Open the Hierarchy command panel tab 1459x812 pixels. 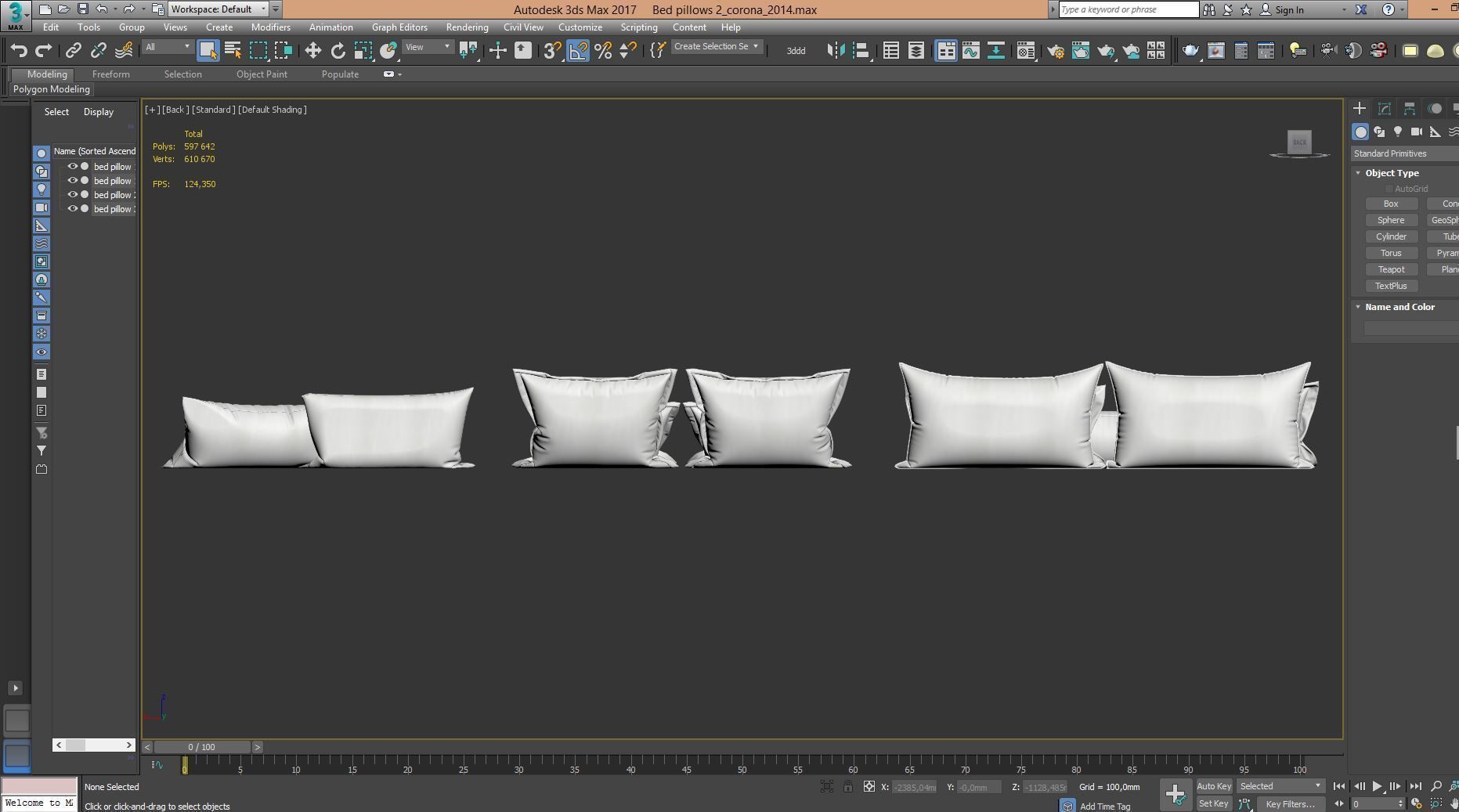(1410, 109)
